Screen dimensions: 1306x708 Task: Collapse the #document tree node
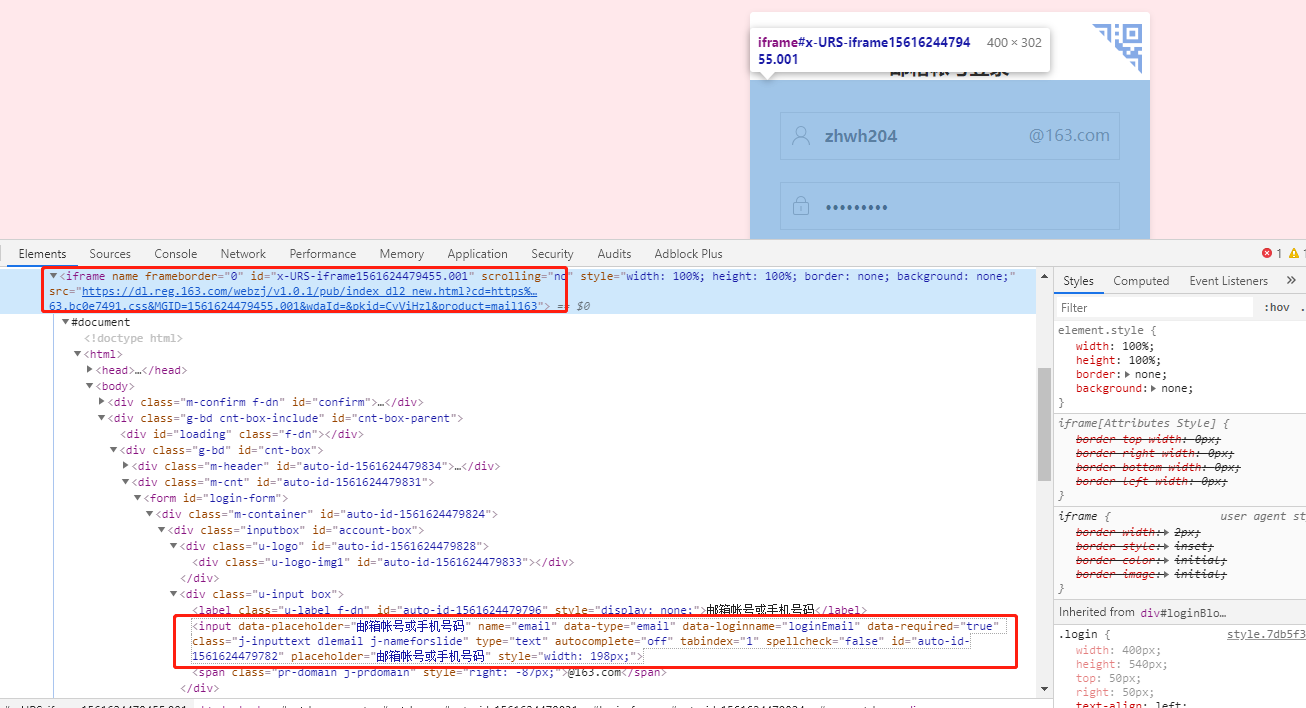tap(63, 321)
